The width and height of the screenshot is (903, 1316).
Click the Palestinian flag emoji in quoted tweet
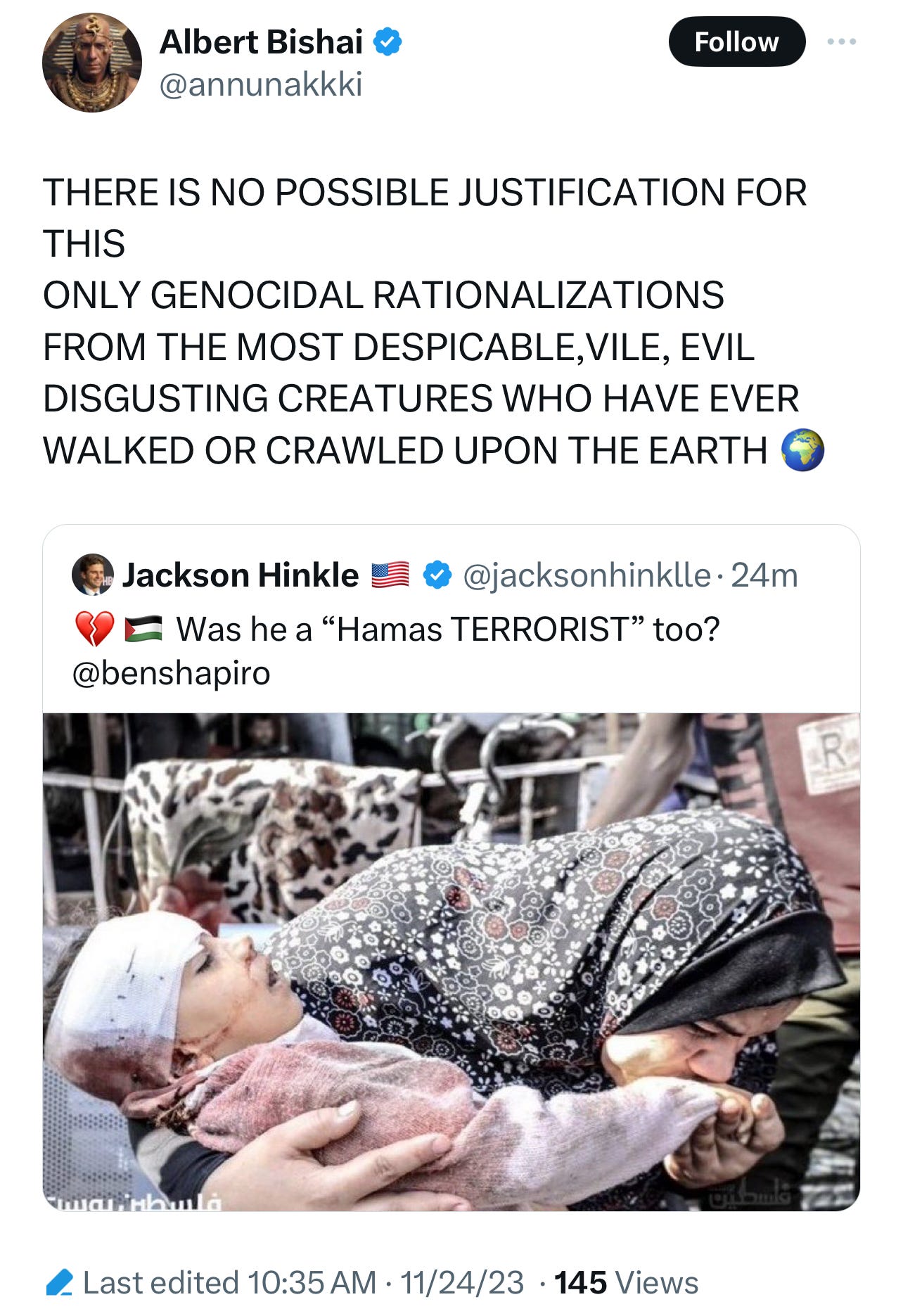[143, 629]
